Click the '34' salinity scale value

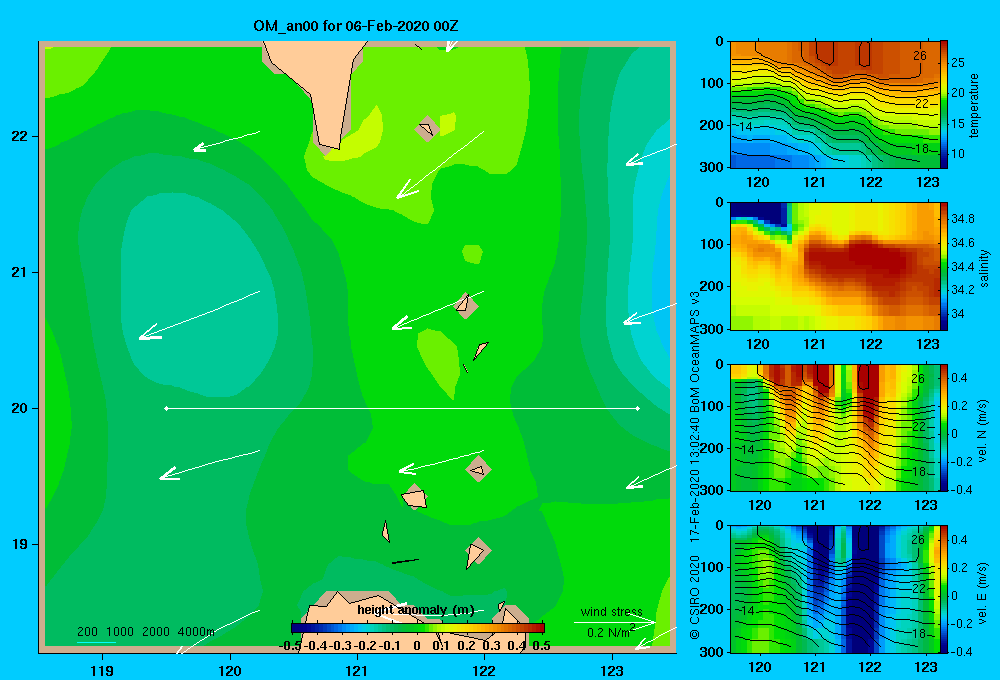(x=957, y=313)
